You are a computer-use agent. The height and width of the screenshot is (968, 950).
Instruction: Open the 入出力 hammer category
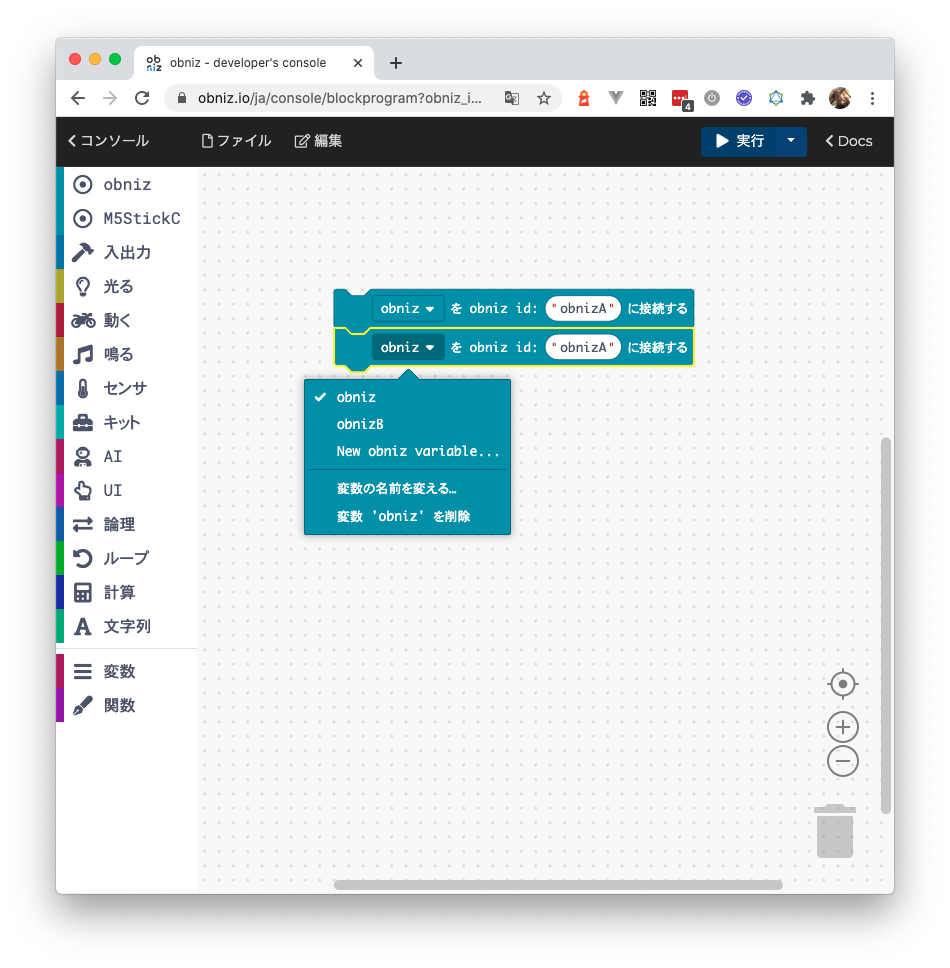pos(127,252)
